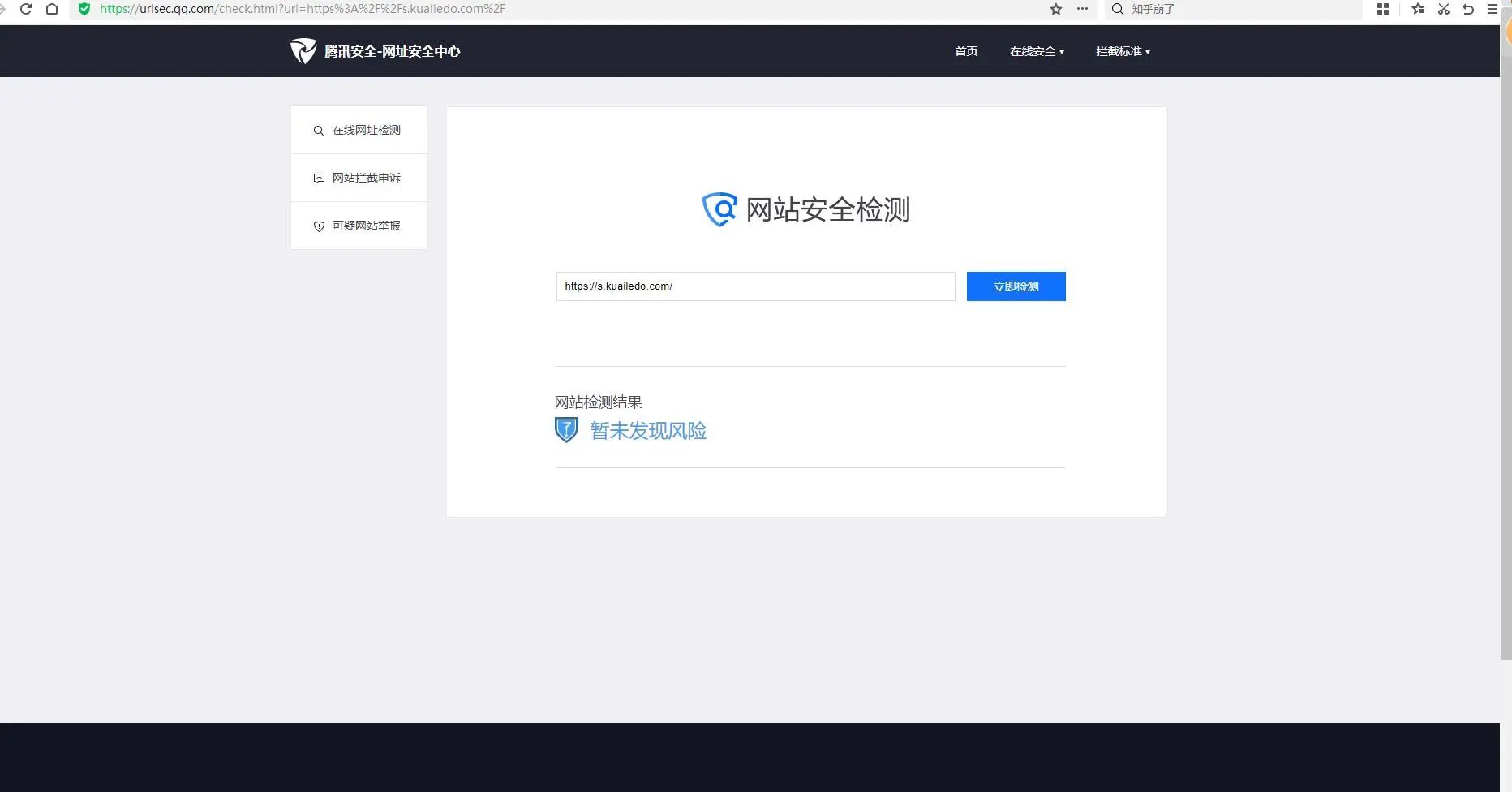Open the 首页 navigation item
This screenshot has height=792, width=1512.
coord(966,51)
